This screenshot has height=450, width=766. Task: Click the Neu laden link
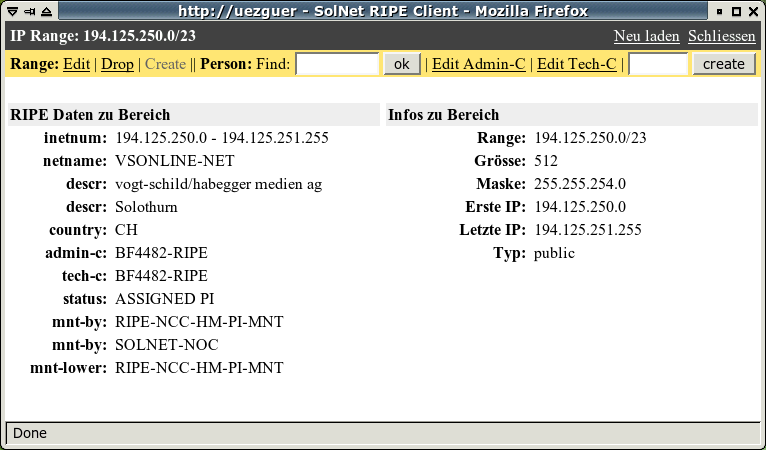coord(646,36)
